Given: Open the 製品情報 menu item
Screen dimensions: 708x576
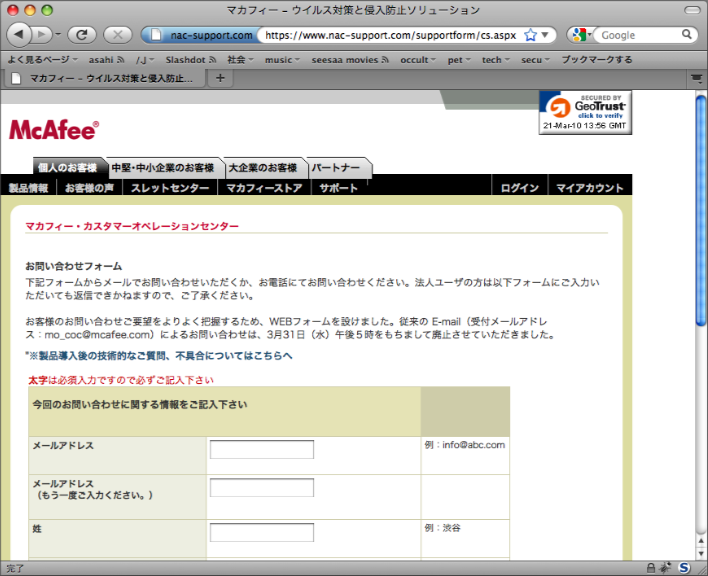Looking at the screenshot, I should [28, 188].
